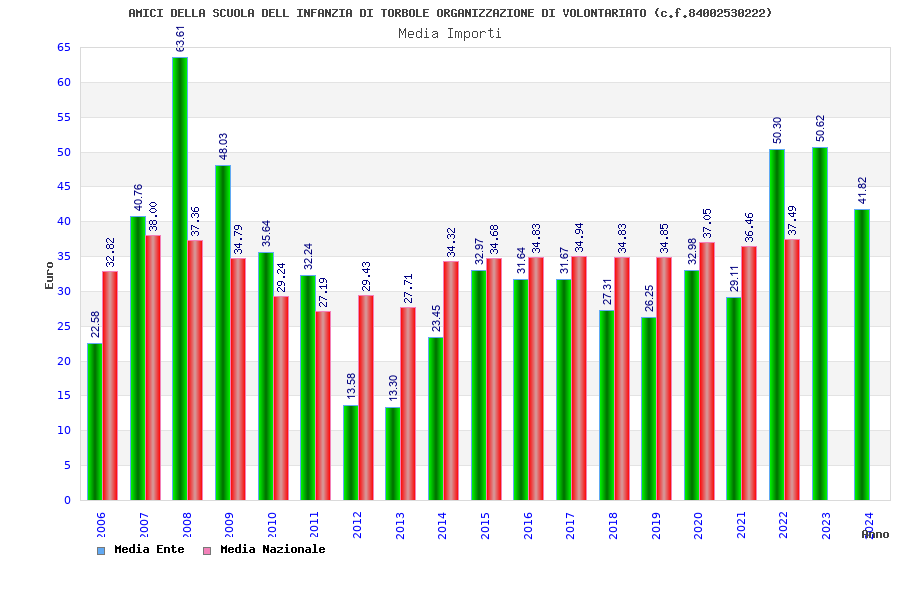900x600 pixels.
Task: Click the green 2008 bar labeled 63.61
Action: [180, 278]
